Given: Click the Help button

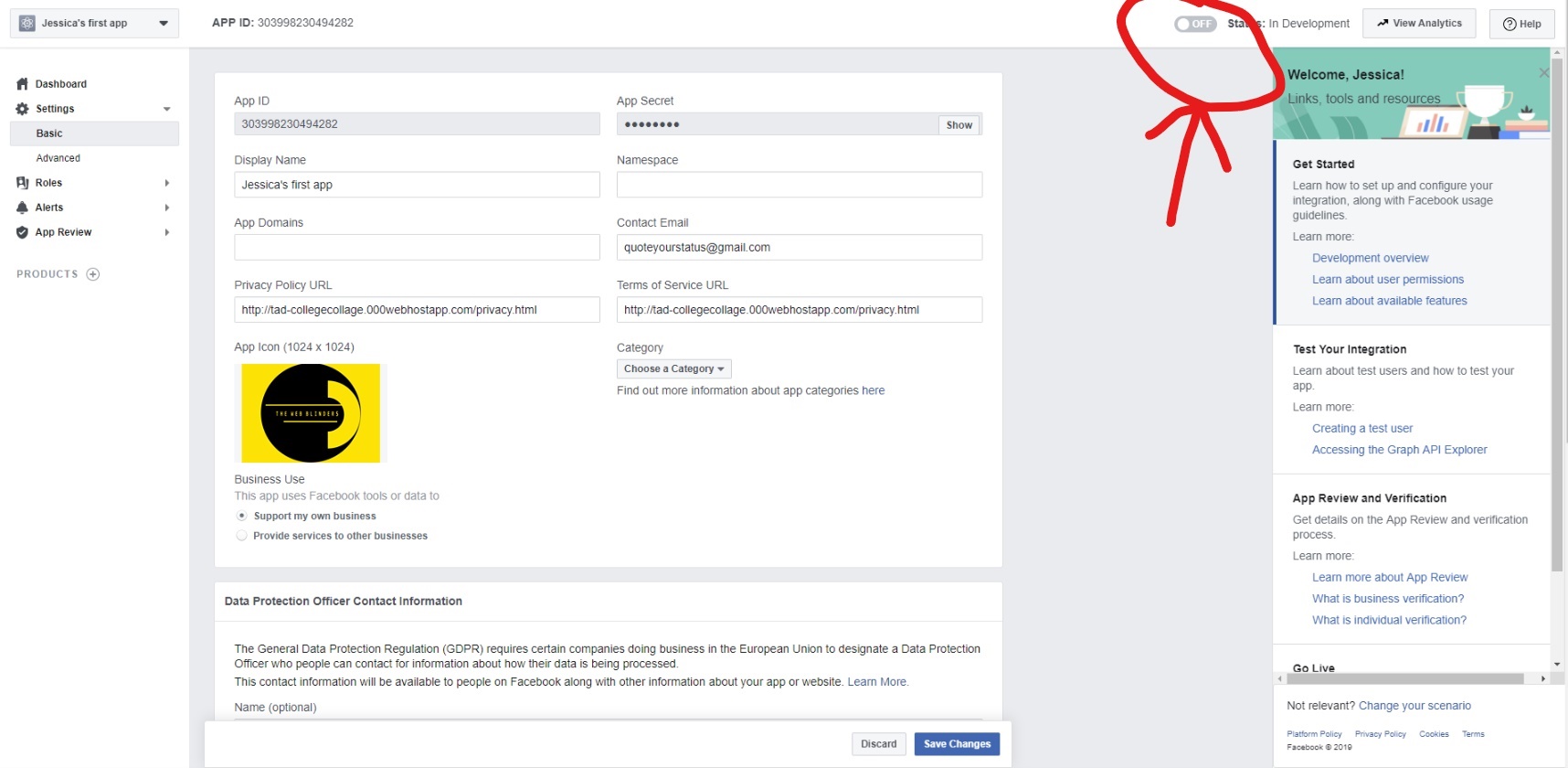Looking at the screenshot, I should click(x=1522, y=24).
